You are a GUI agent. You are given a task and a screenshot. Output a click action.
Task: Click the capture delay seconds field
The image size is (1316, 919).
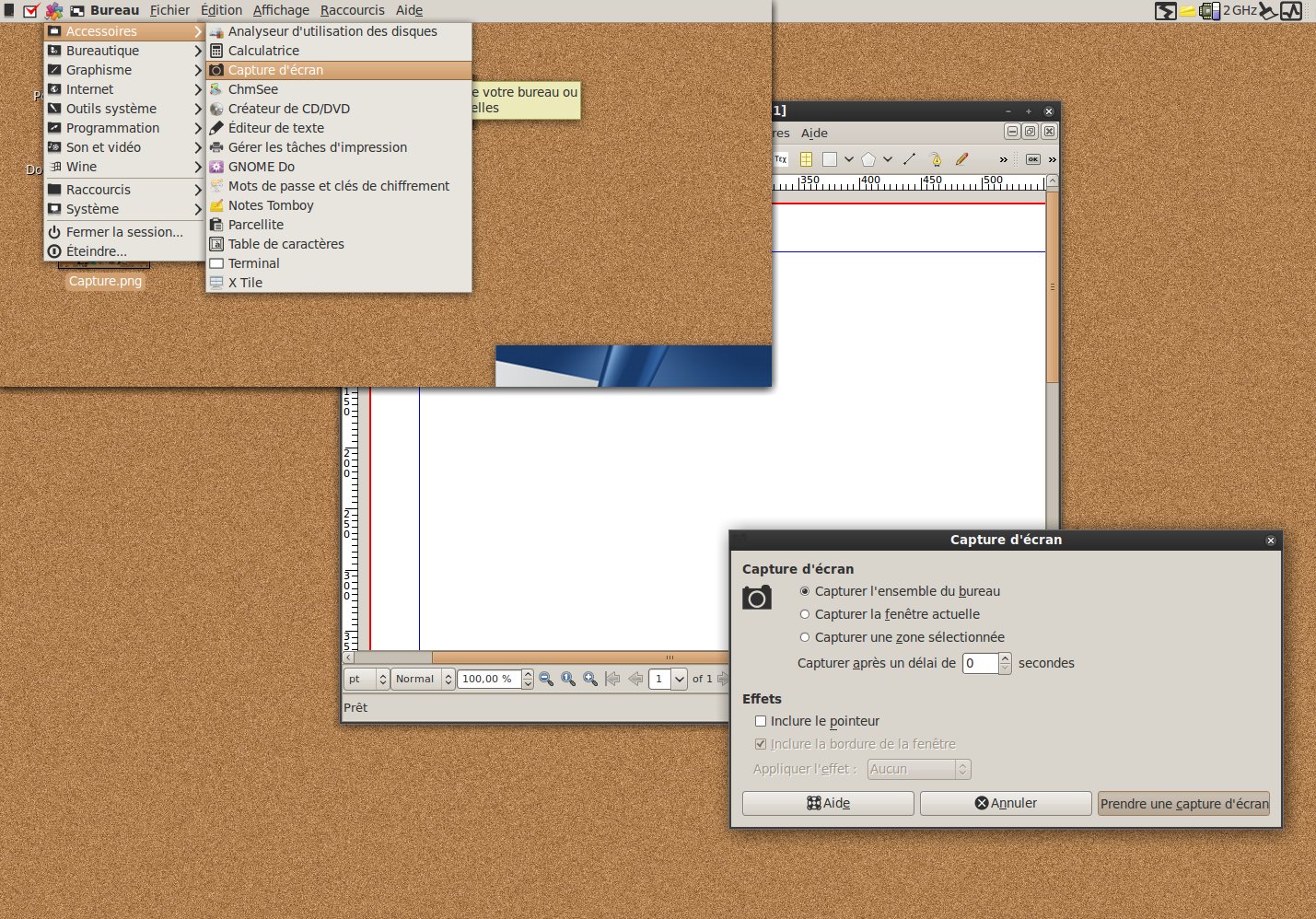(x=980, y=663)
